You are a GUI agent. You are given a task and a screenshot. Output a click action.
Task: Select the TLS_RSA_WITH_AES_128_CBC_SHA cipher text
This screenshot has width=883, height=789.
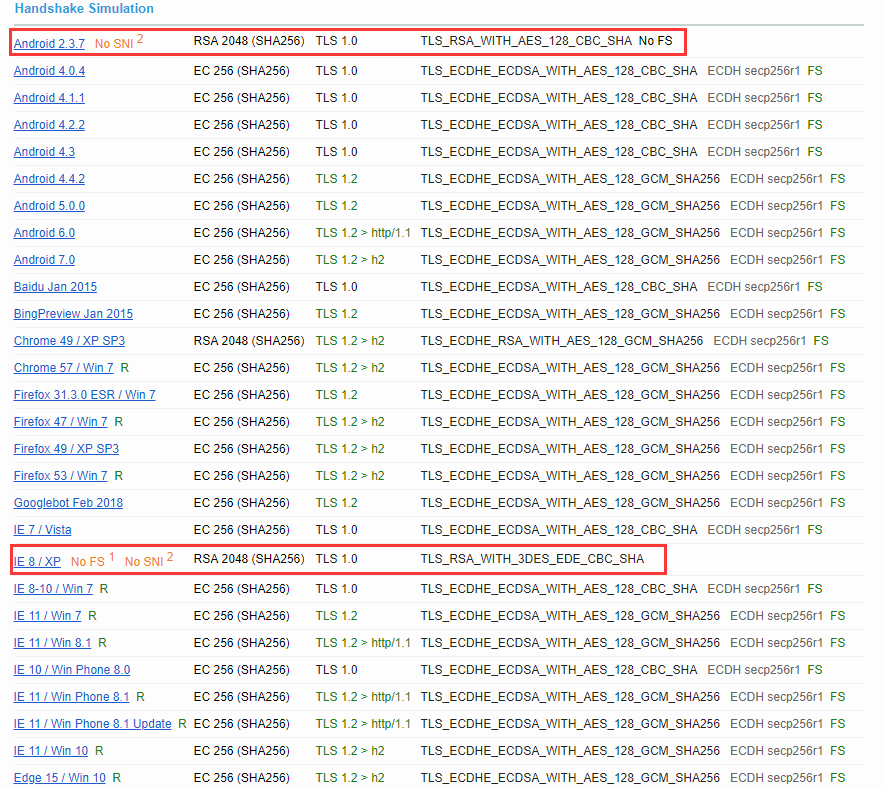point(526,41)
